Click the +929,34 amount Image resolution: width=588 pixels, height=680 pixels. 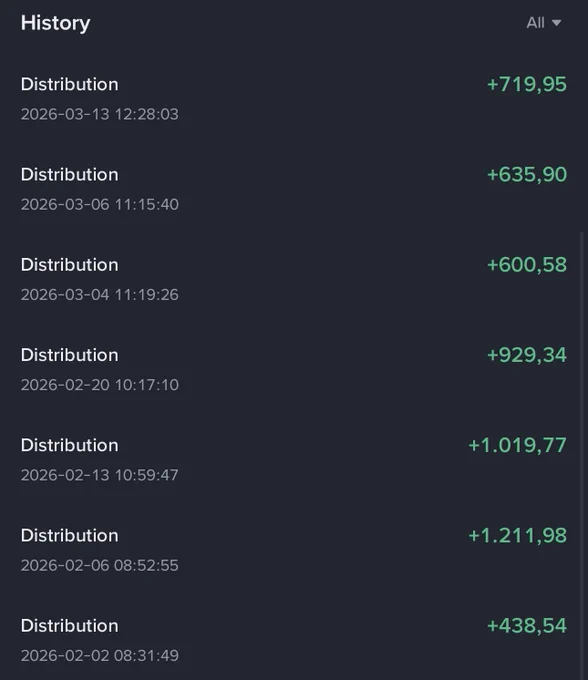click(526, 355)
